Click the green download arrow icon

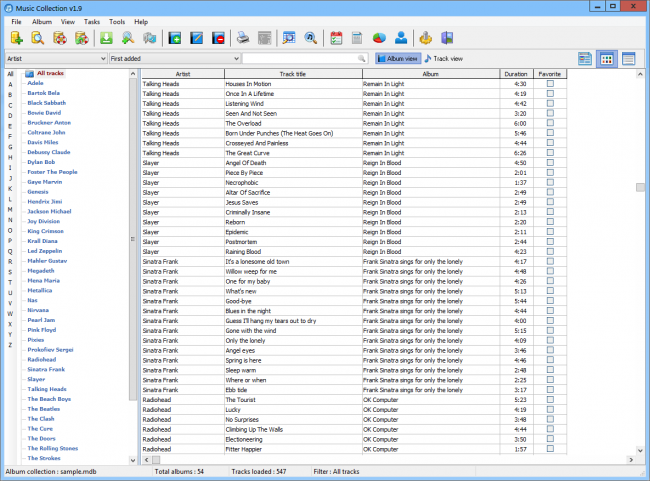107,38
